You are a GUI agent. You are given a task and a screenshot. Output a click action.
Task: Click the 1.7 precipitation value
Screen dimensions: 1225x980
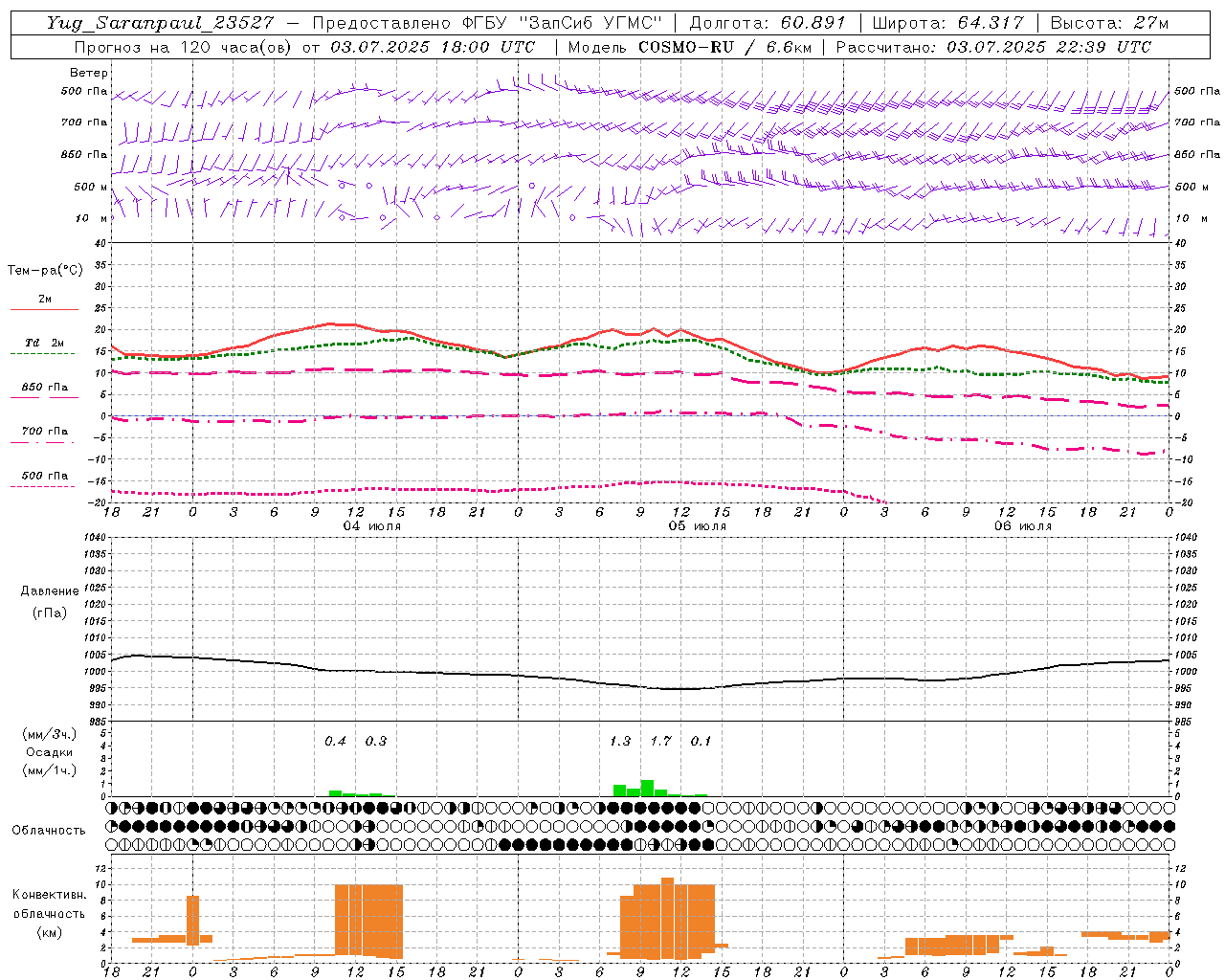pyautogui.click(x=661, y=742)
